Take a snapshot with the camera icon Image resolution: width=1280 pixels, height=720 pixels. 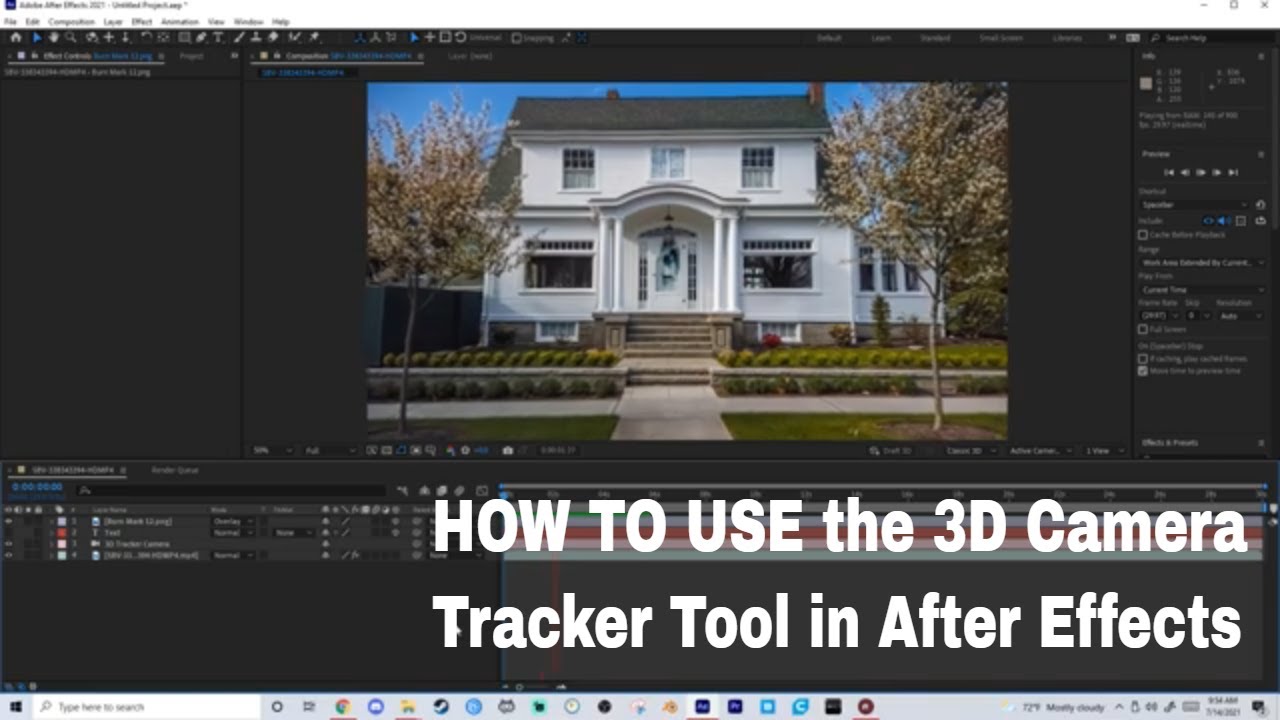click(508, 451)
